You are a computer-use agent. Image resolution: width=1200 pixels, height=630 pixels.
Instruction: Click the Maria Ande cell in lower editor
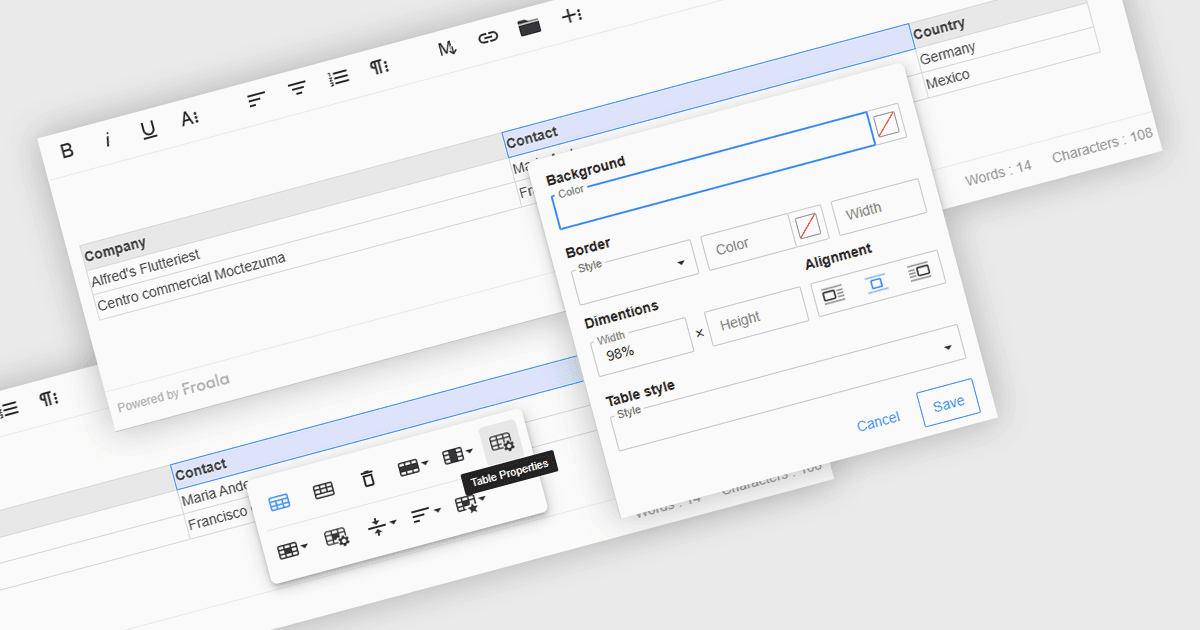(214, 493)
